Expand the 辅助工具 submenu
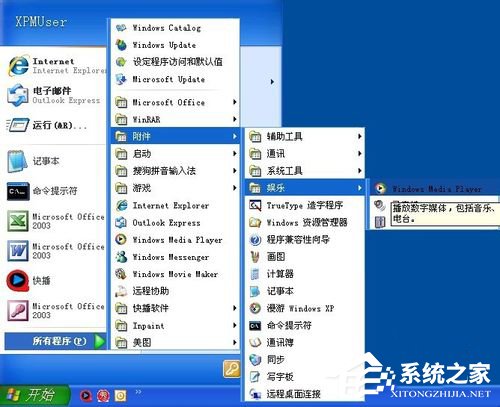The image size is (500, 407). (305, 136)
